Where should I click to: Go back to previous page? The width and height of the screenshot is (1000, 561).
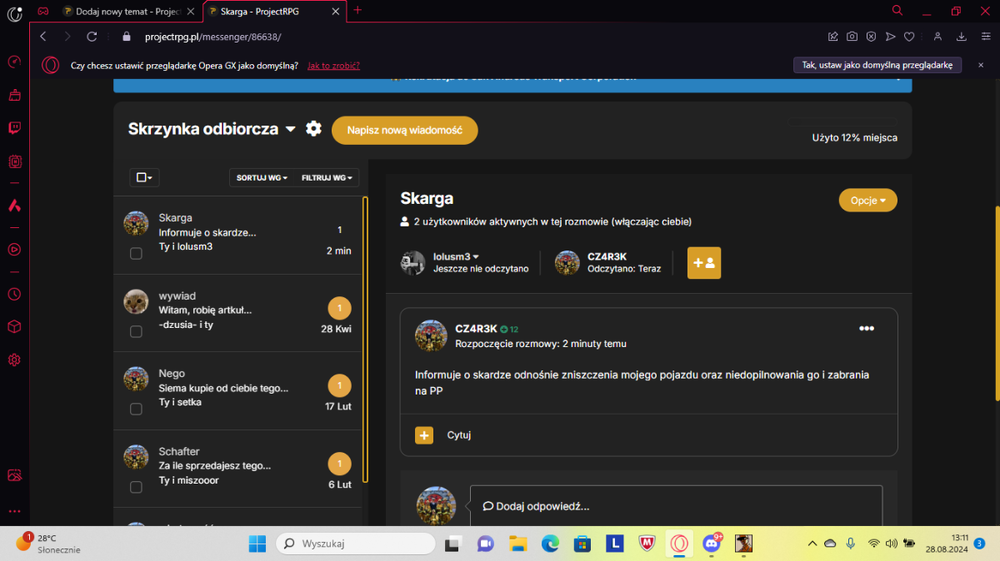tap(43, 37)
